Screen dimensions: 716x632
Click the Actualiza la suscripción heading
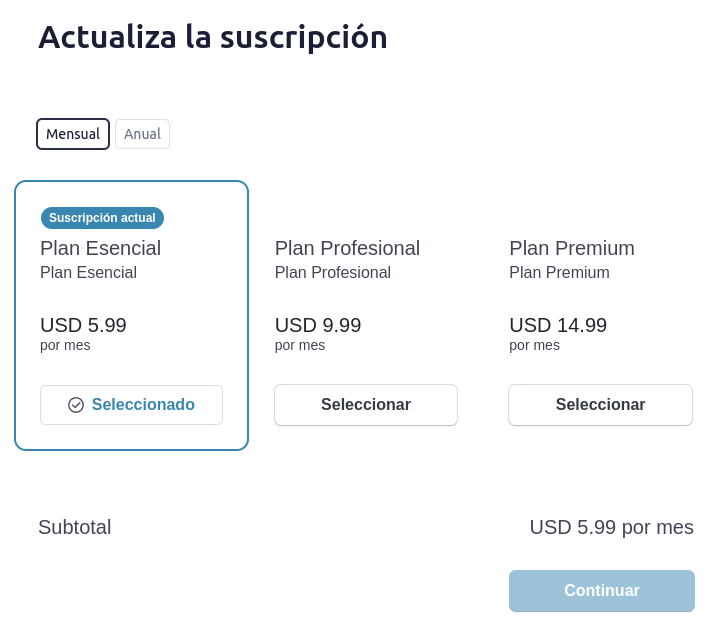213,37
